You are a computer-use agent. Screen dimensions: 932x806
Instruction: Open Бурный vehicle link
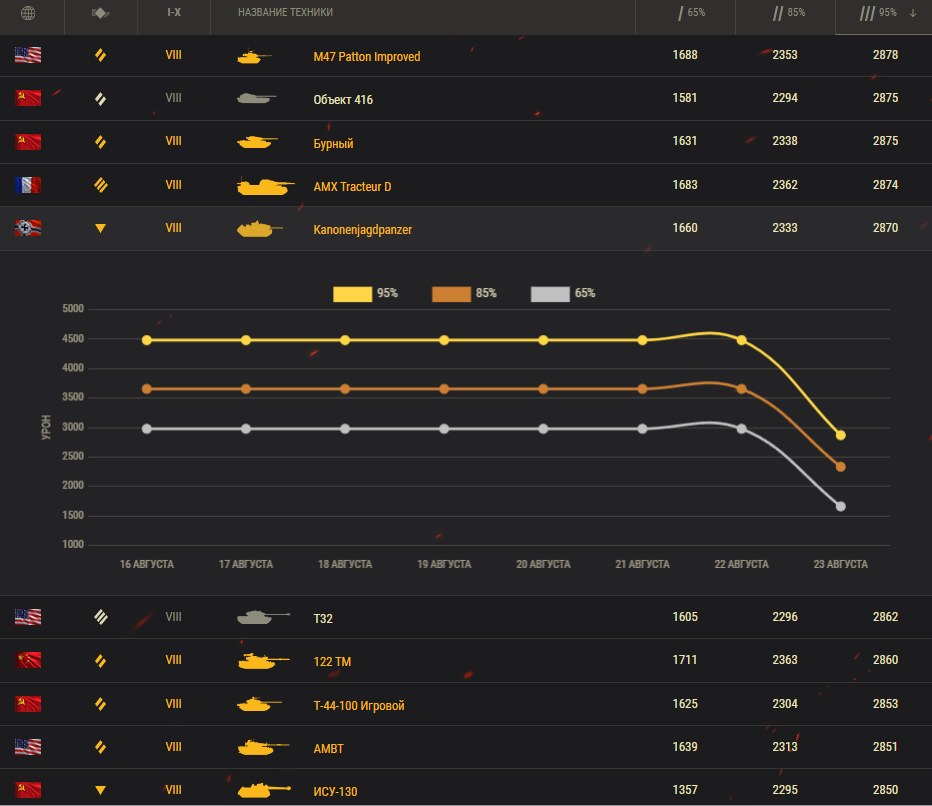333,143
